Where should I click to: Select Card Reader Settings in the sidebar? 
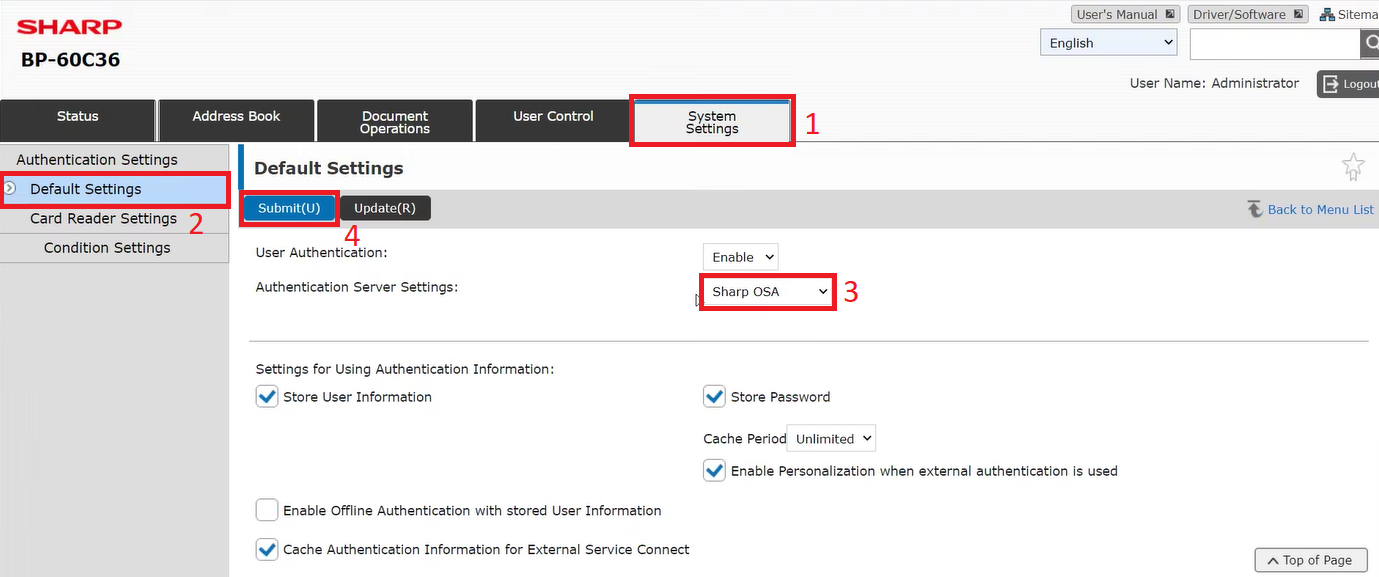tap(105, 218)
